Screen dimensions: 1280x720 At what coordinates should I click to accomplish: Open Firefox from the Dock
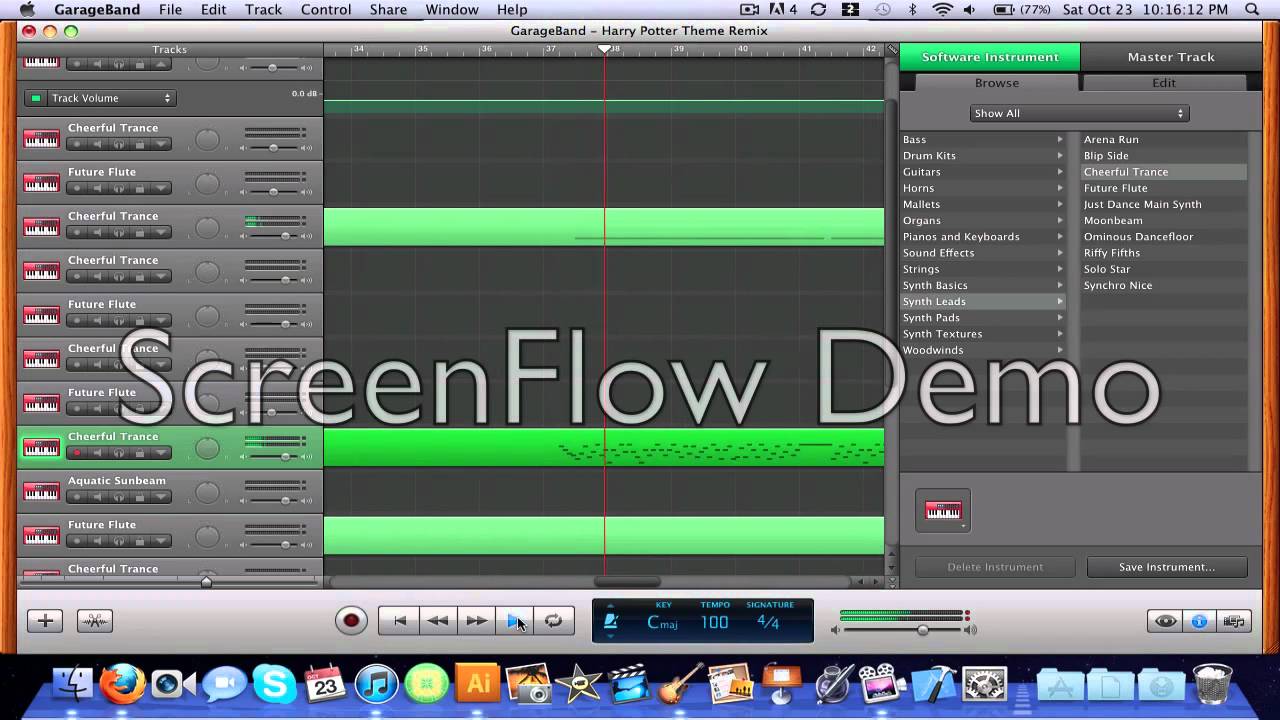pyautogui.click(x=122, y=685)
